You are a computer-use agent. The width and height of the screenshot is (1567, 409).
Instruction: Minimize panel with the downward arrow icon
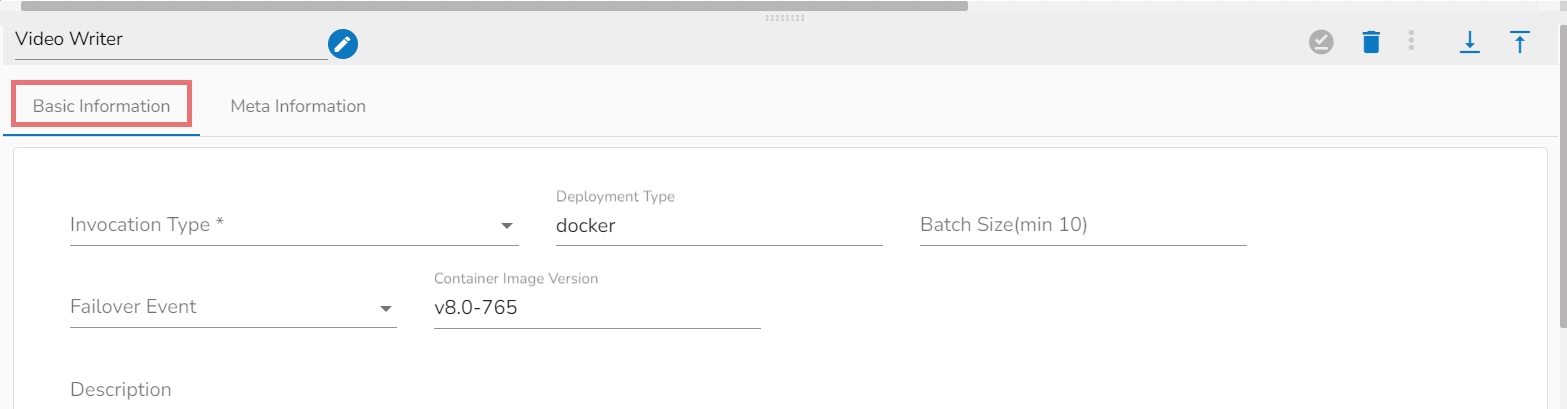tap(1469, 42)
